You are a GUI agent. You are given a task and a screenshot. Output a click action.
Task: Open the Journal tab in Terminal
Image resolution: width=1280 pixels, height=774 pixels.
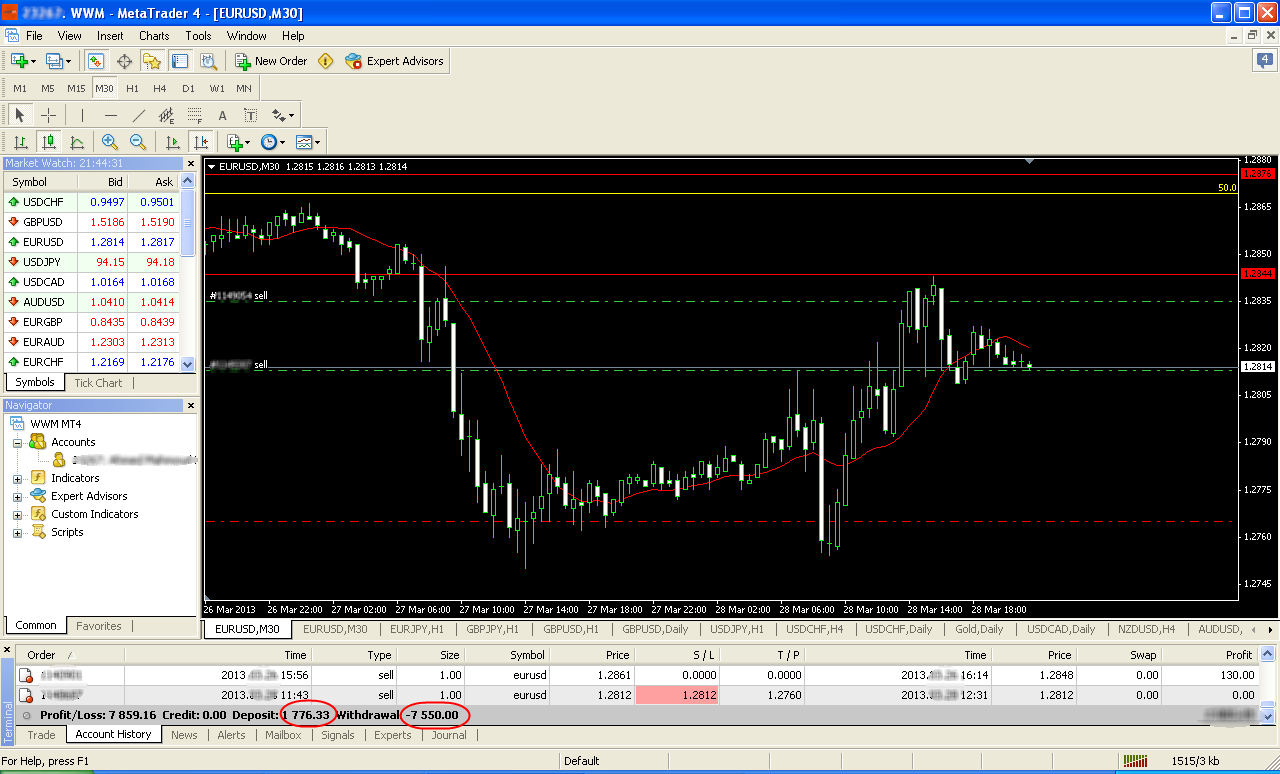(x=449, y=735)
